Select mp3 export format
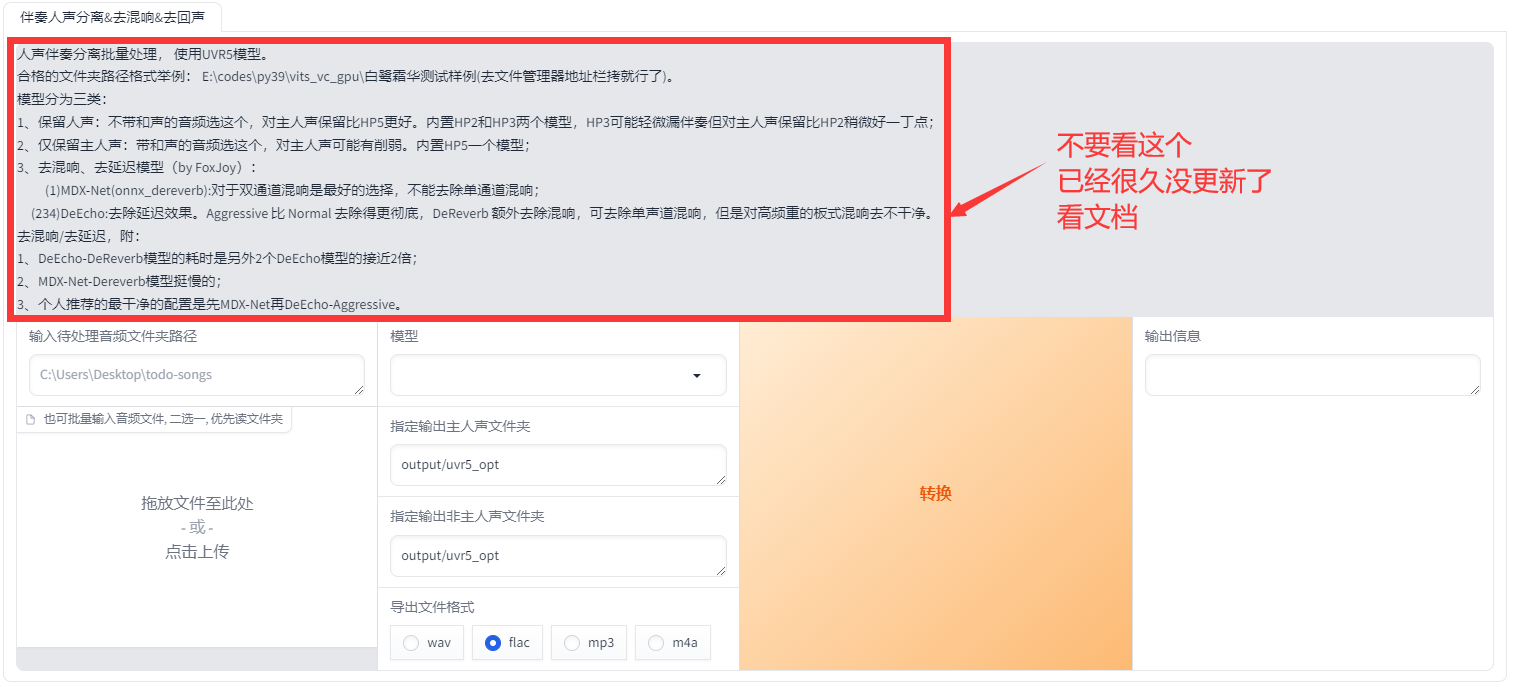The image size is (1514, 687). pyautogui.click(x=589, y=643)
